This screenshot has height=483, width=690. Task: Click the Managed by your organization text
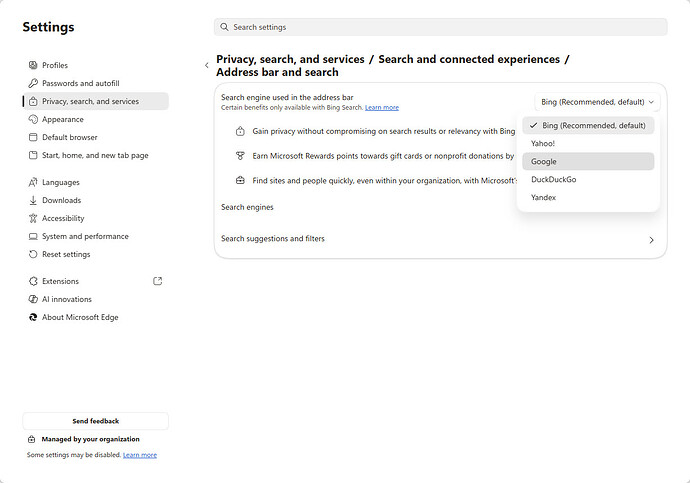90,439
